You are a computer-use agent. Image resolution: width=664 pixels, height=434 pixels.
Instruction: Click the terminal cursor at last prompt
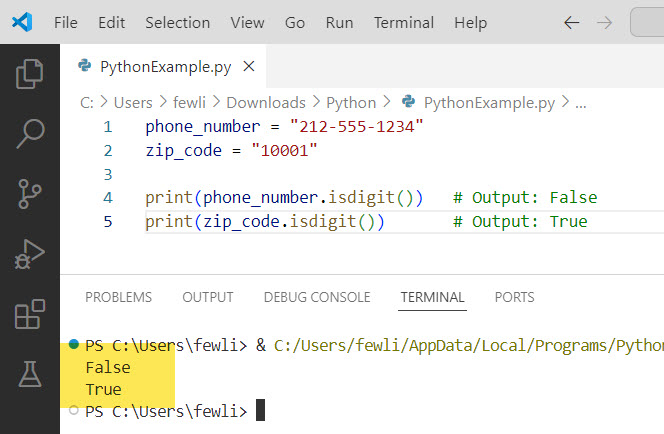click(x=260, y=410)
